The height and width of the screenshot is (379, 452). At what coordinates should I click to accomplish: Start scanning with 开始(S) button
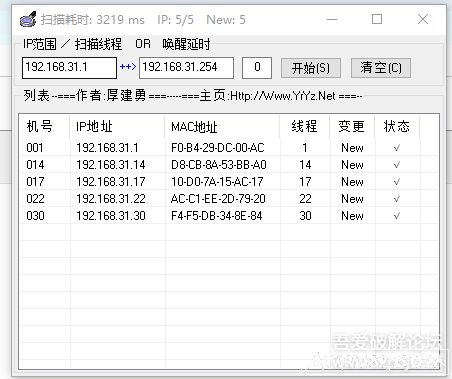coord(311,68)
